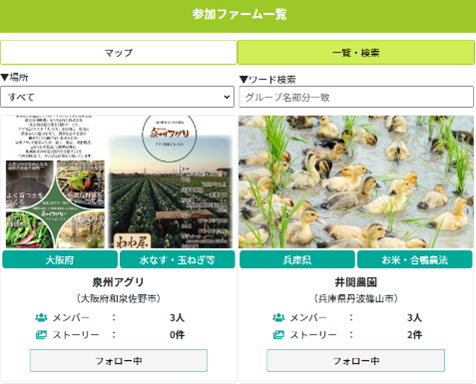Select the 一覧・検索 tab
Screen dimensions: 476x384
coord(356,53)
